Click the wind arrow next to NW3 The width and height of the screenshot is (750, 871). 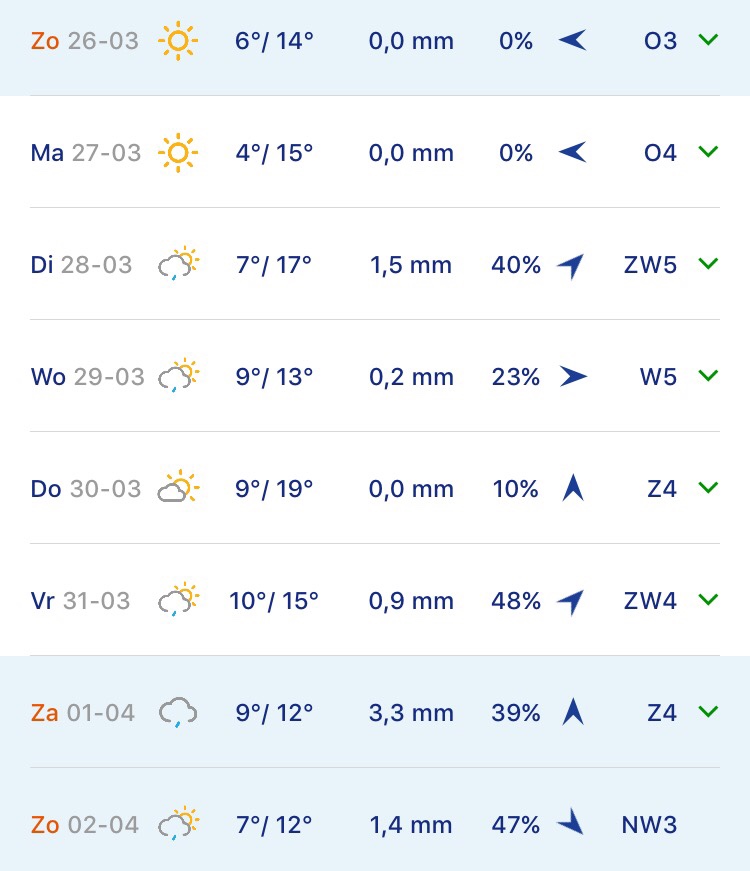[571, 821]
